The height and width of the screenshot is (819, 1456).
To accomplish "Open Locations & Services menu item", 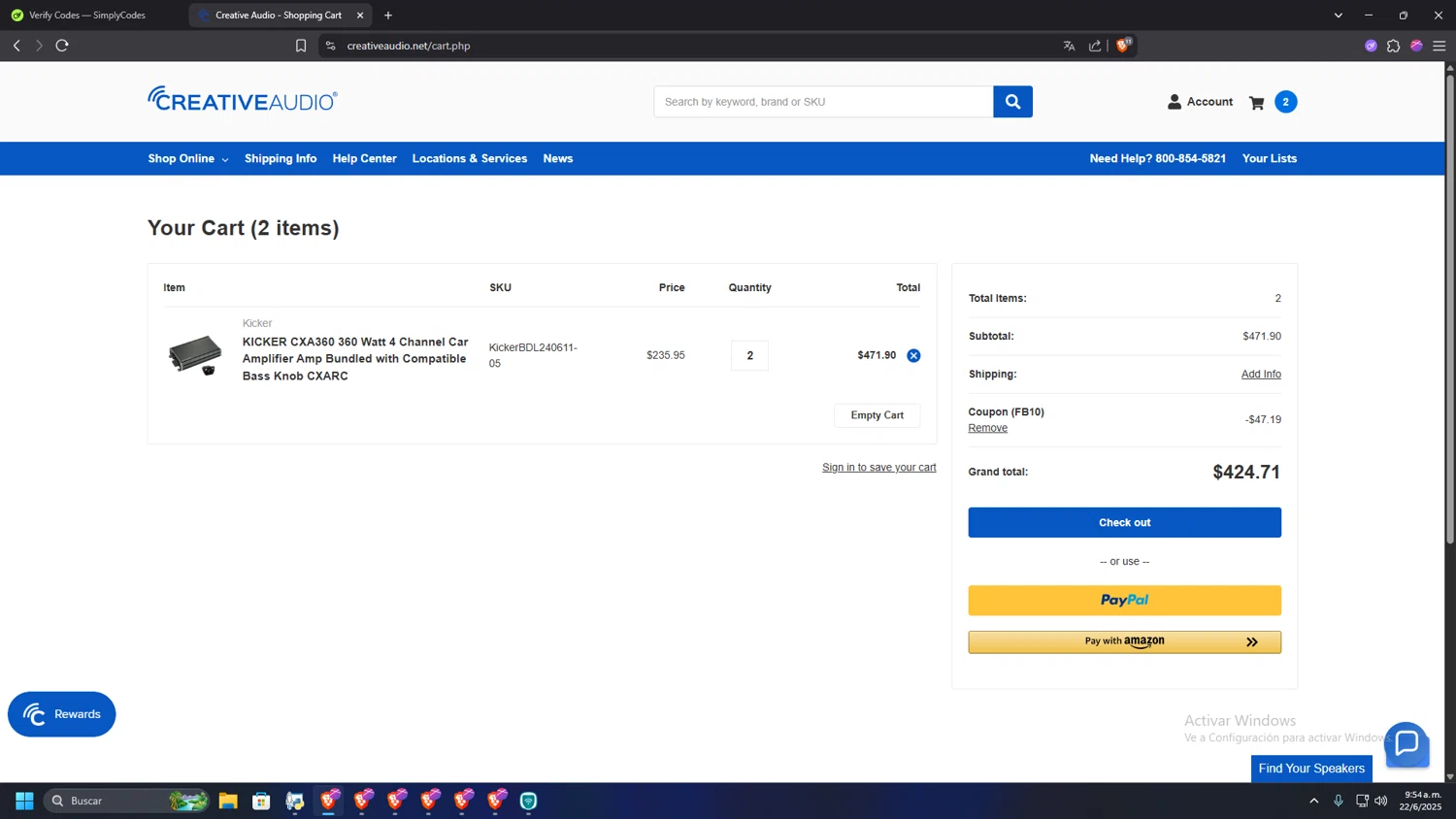I will (470, 159).
